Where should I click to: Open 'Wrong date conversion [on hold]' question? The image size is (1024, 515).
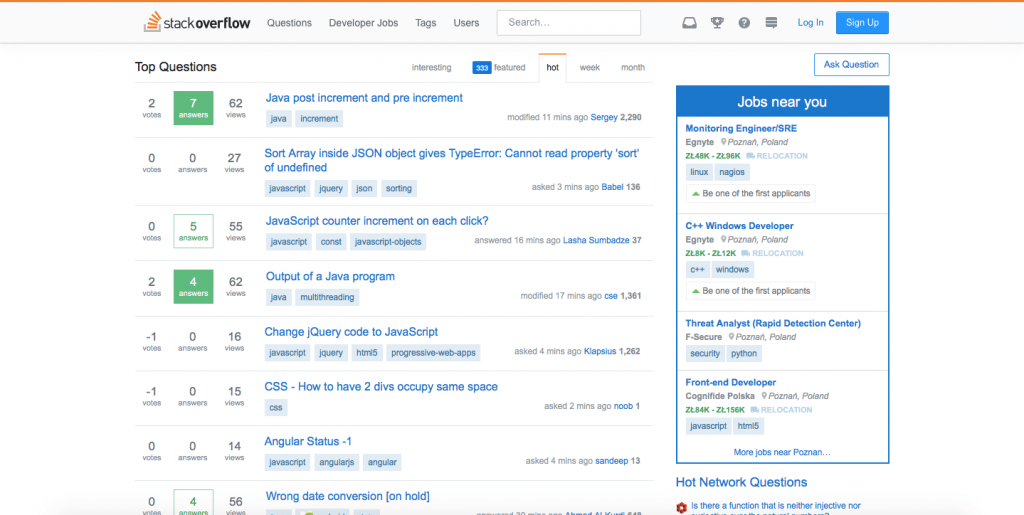tap(347, 496)
